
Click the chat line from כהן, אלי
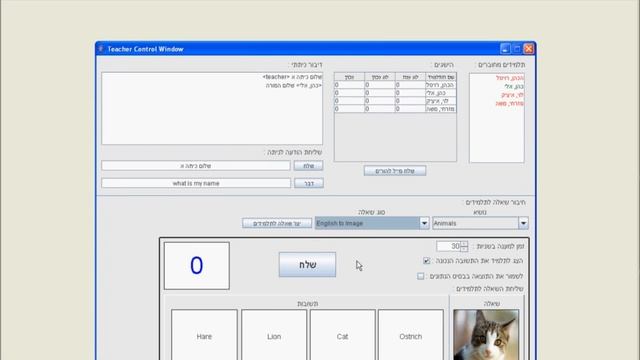pos(293,85)
